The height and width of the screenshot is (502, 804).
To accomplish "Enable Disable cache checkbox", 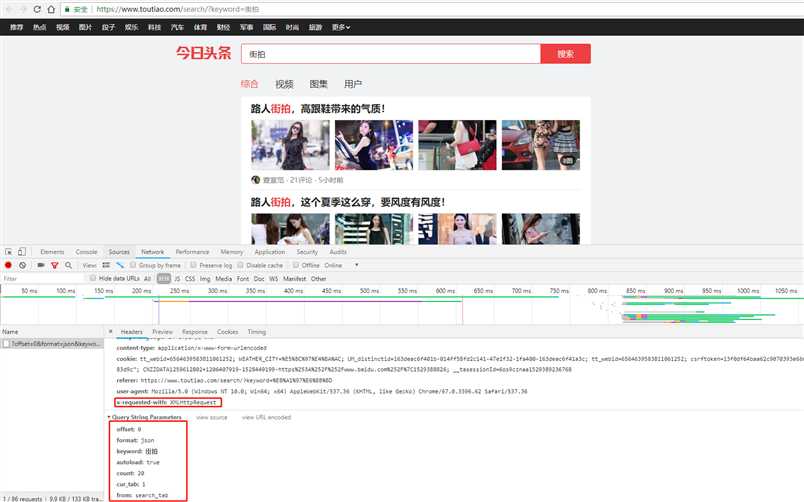I will pos(240,265).
